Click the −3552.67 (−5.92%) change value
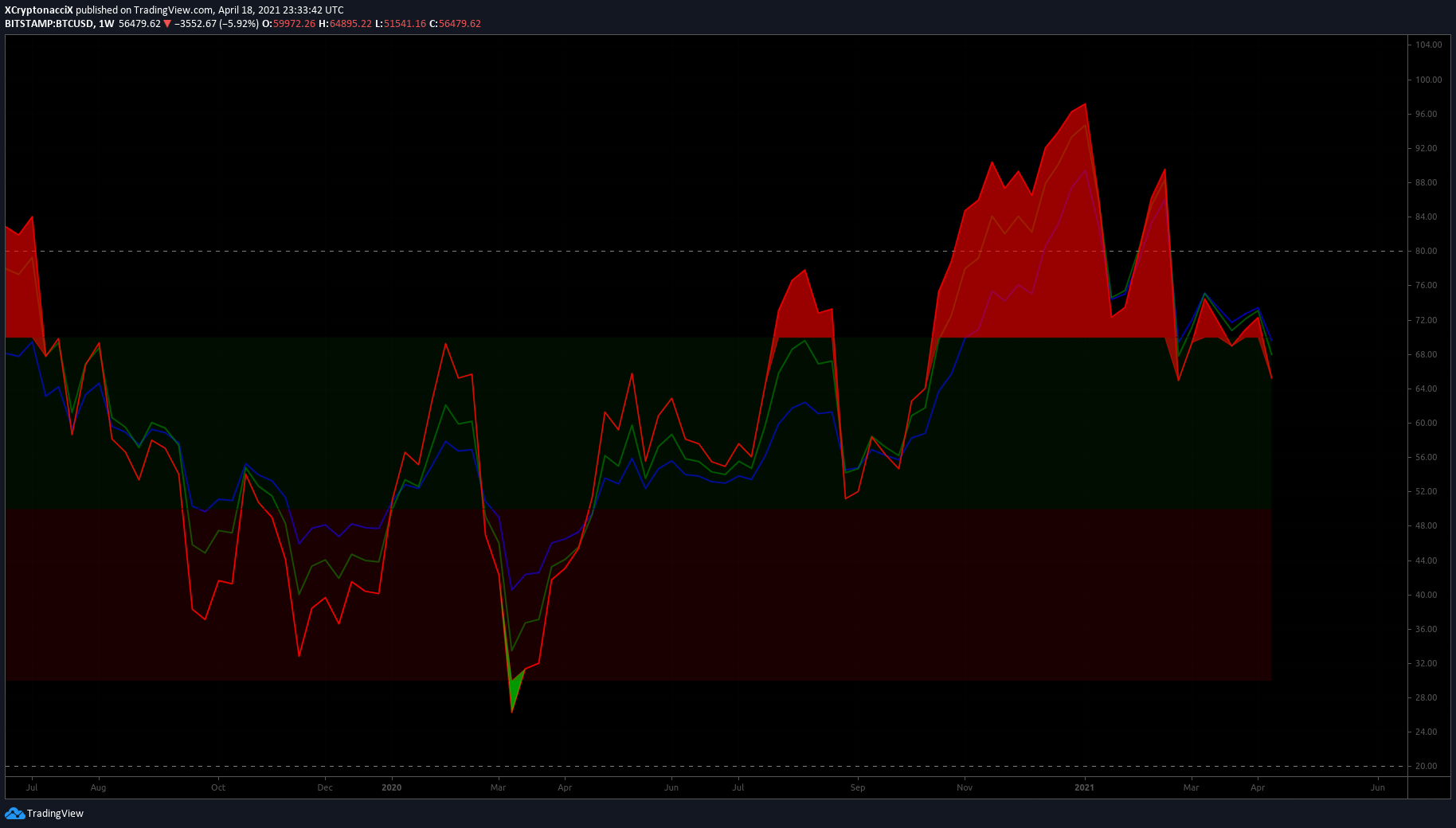 tap(217, 24)
